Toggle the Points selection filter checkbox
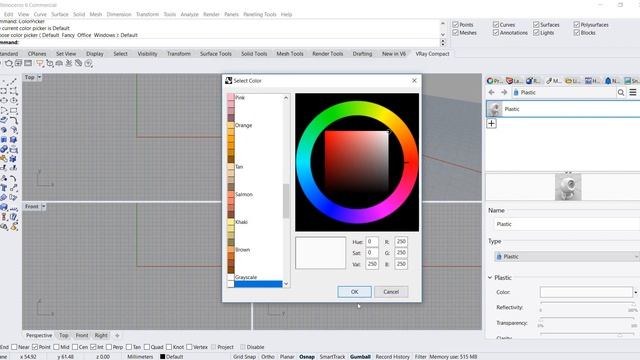640x360 pixels. (456, 24)
